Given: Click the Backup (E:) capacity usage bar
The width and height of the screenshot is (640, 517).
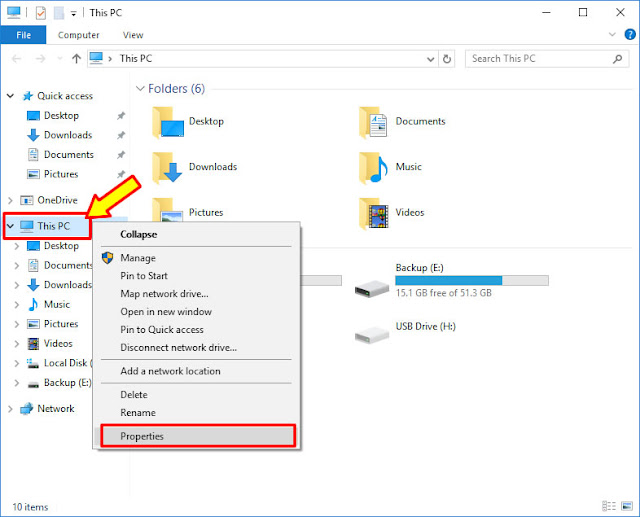Looking at the screenshot, I should 472,280.
